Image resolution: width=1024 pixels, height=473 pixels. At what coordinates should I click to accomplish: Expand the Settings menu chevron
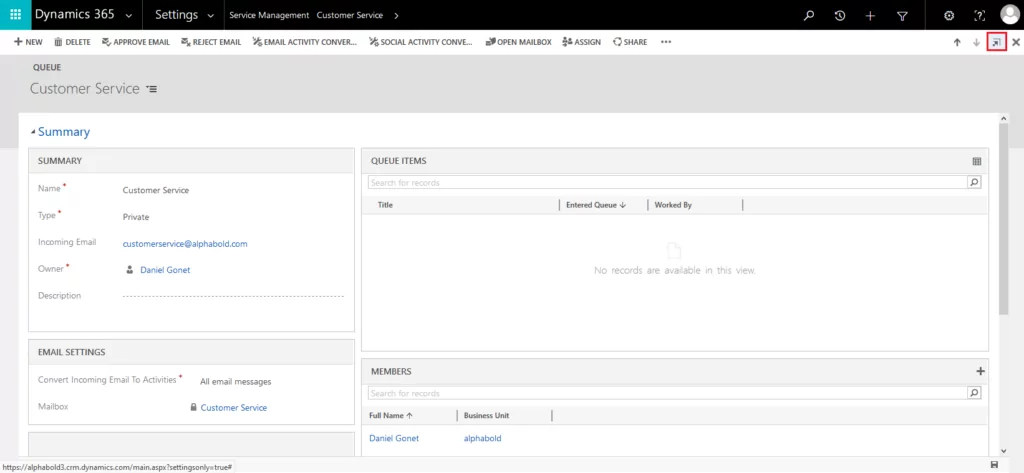(x=210, y=15)
